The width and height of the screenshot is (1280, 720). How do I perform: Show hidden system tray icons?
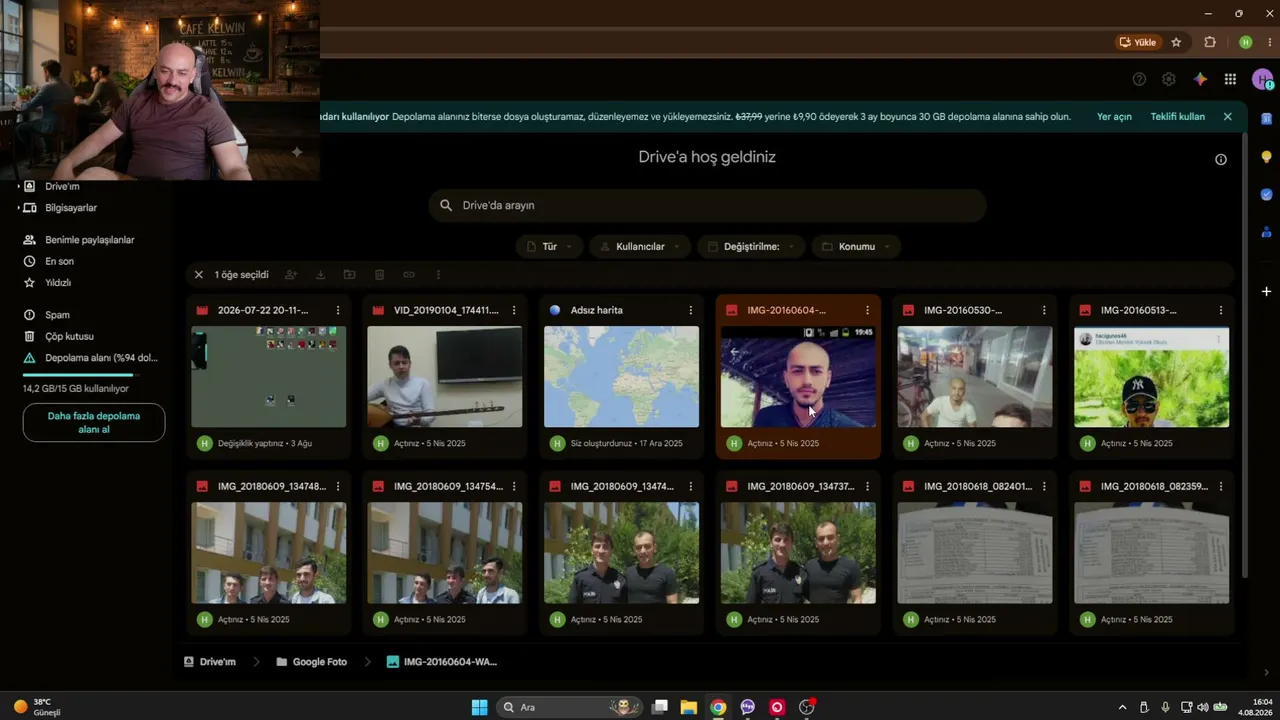tap(1122, 707)
